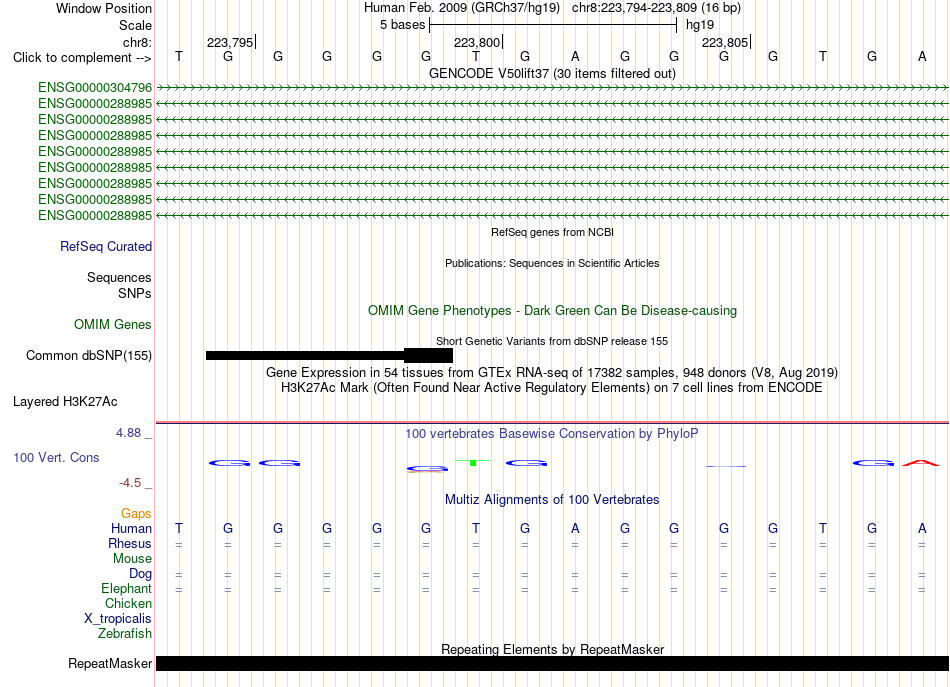Click 'Publications: Sequences in Scientific Articles' title

tap(552, 263)
